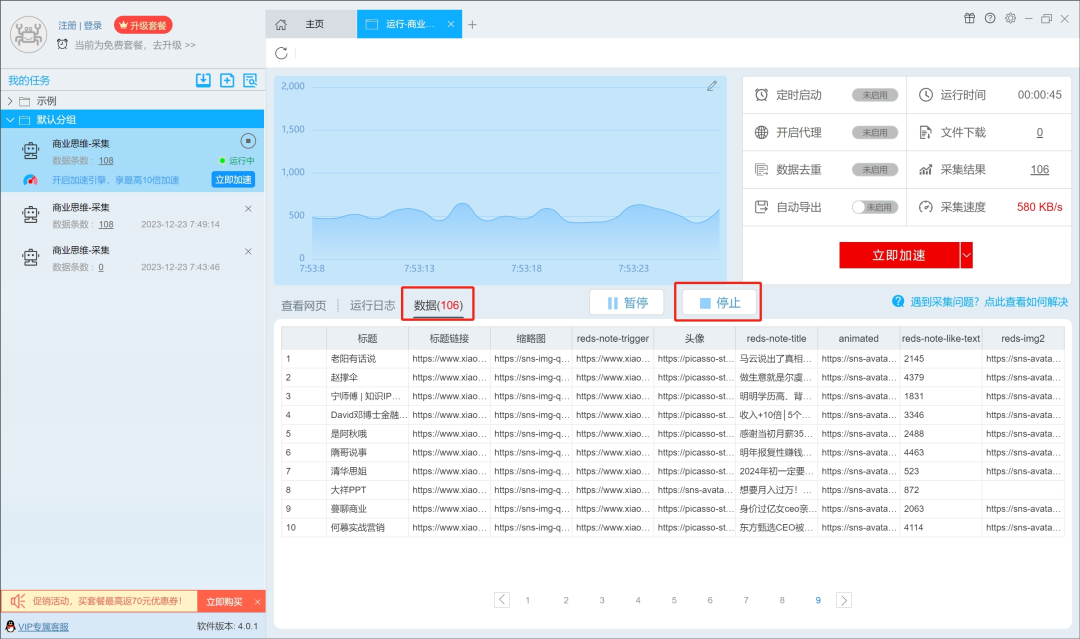Click the blue 立即加速 button in task list
This screenshot has height=639, width=1080.
233,180
